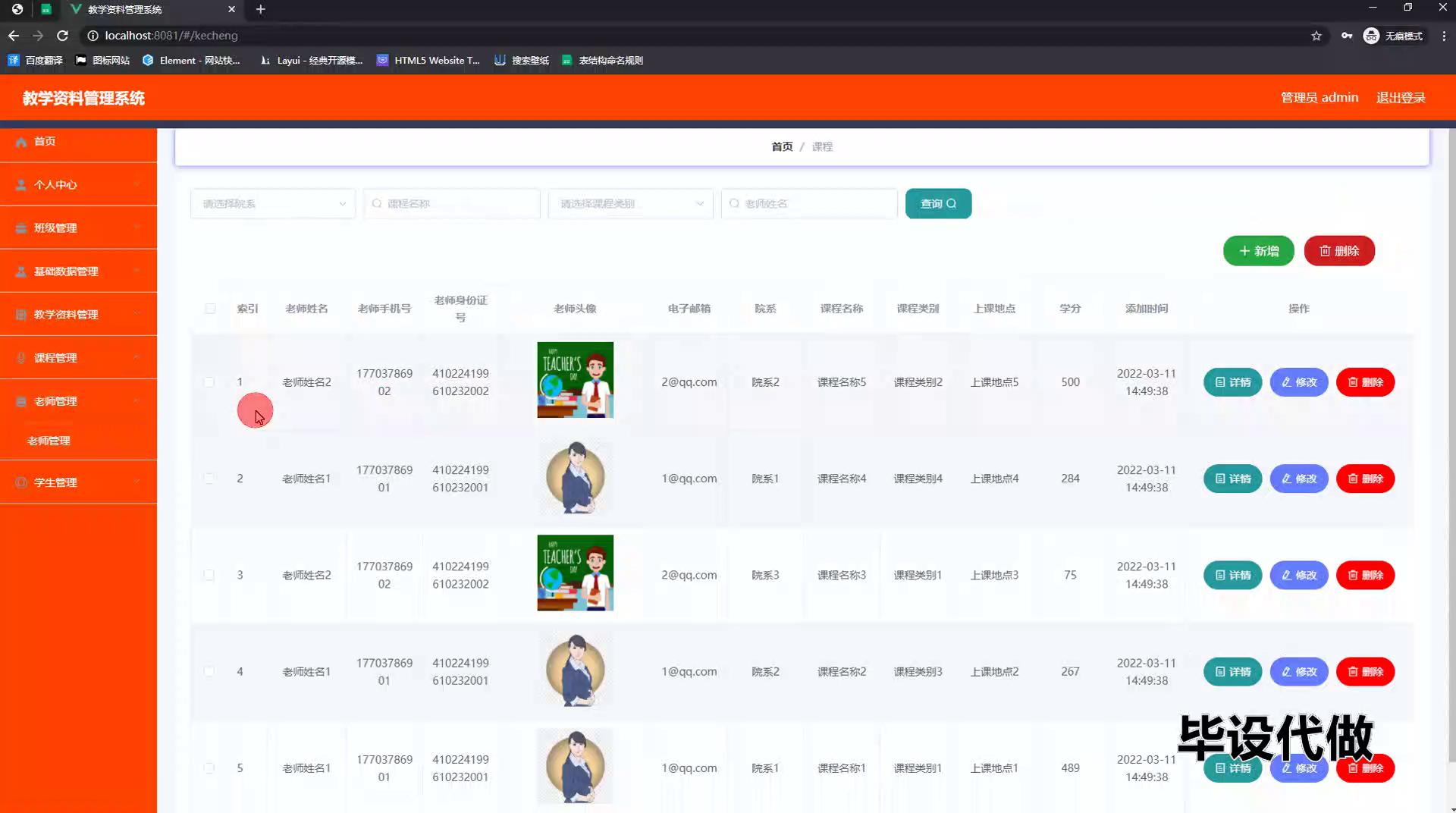The width and height of the screenshot is (1456, 813).
Task: Check the checkbox for row index 1
Action: tap(209, 382)
